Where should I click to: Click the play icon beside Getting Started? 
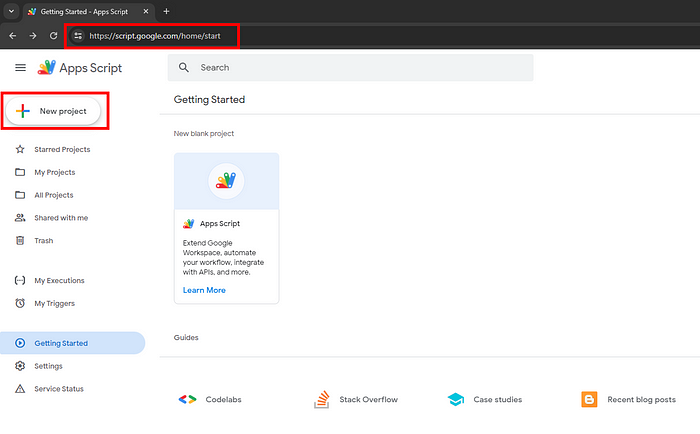[x=20, y=343]
